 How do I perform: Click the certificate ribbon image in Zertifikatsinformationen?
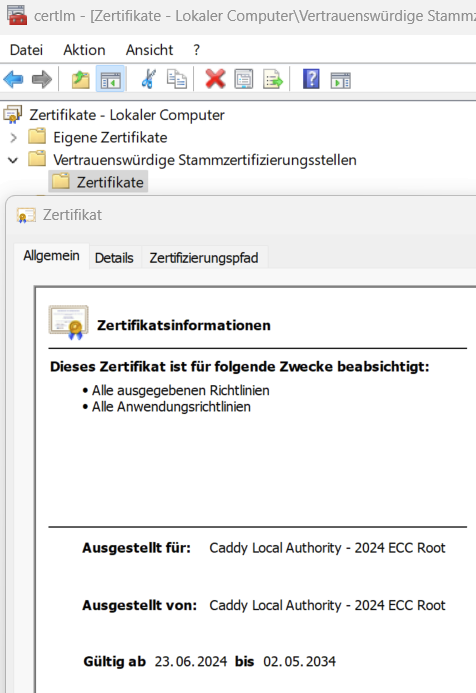69,323
